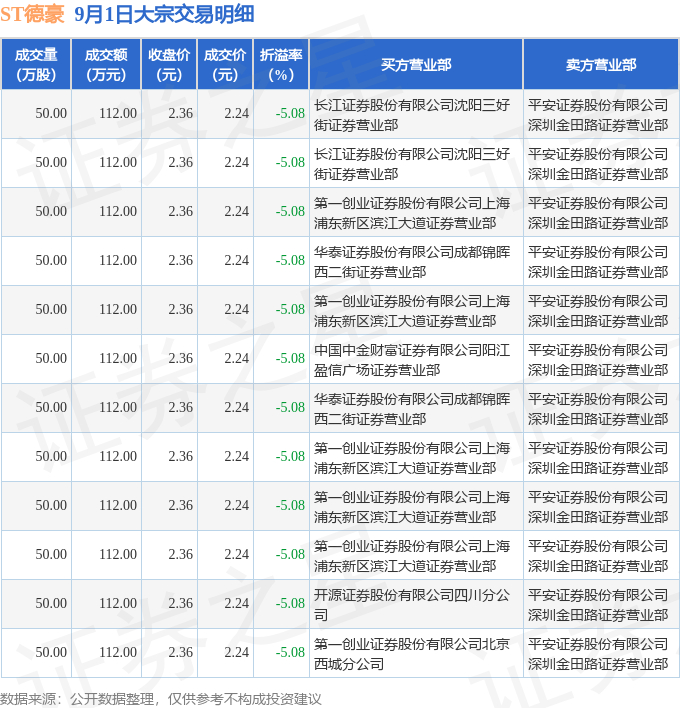Click 2.24 deal price in 中国中金财富 row
The width and height of the screenshot is (680, 708).
tap(237, 359)
